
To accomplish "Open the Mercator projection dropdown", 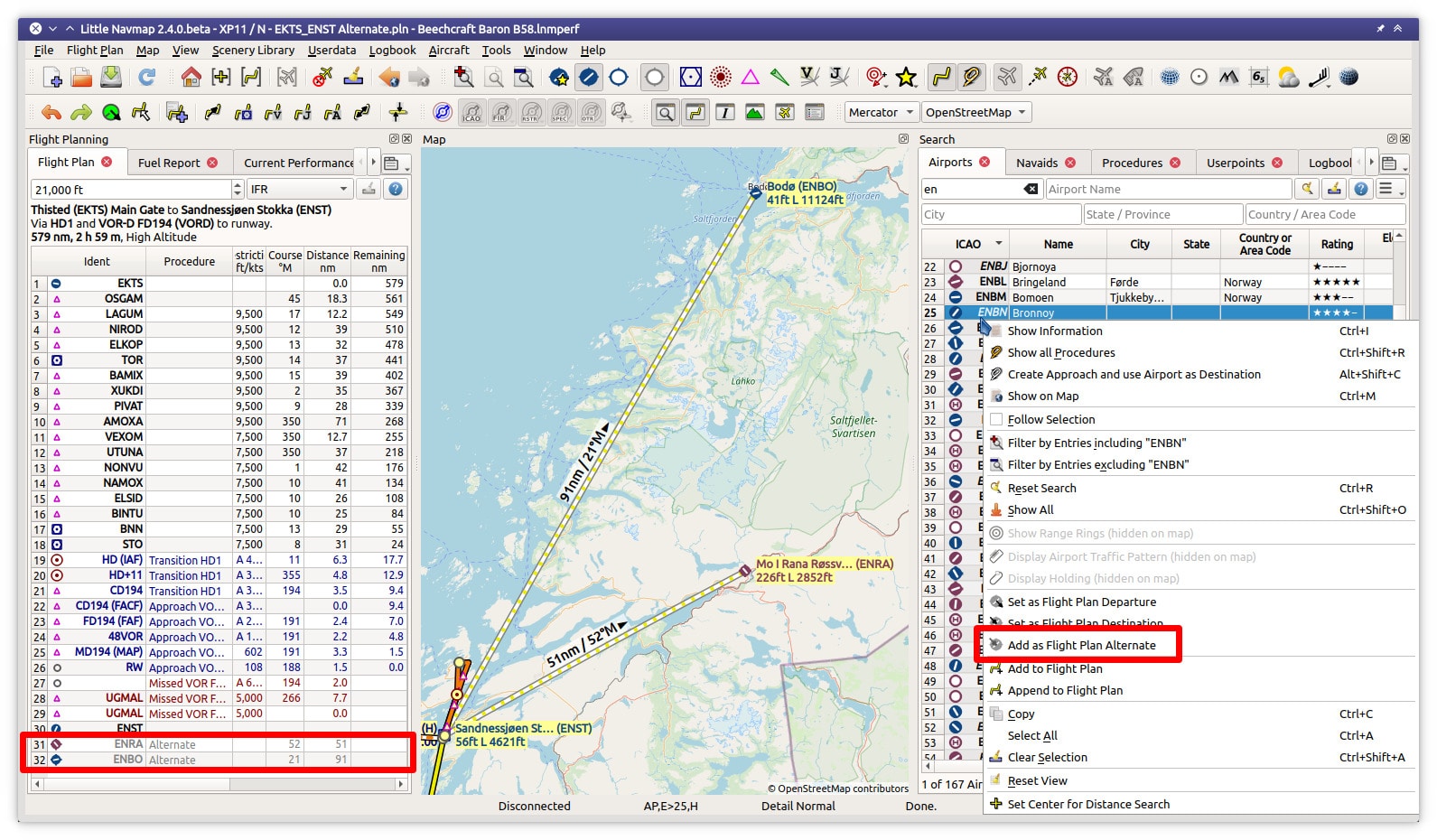I will coord(881,113).
